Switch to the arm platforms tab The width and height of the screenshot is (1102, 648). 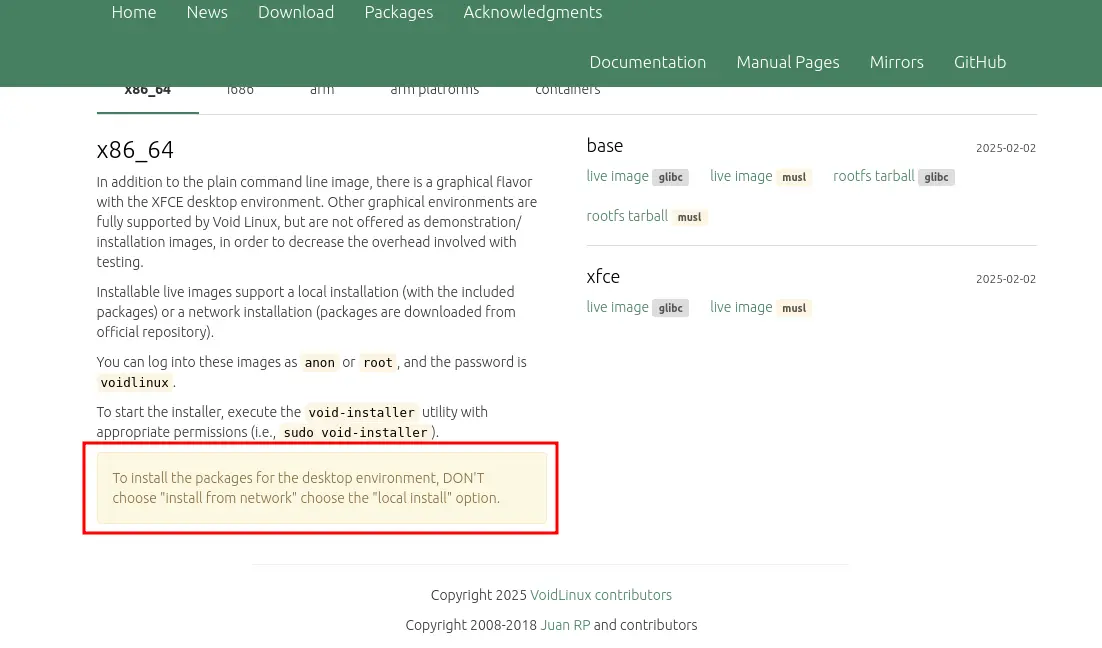pyautogui.click(x=434, y=92)
